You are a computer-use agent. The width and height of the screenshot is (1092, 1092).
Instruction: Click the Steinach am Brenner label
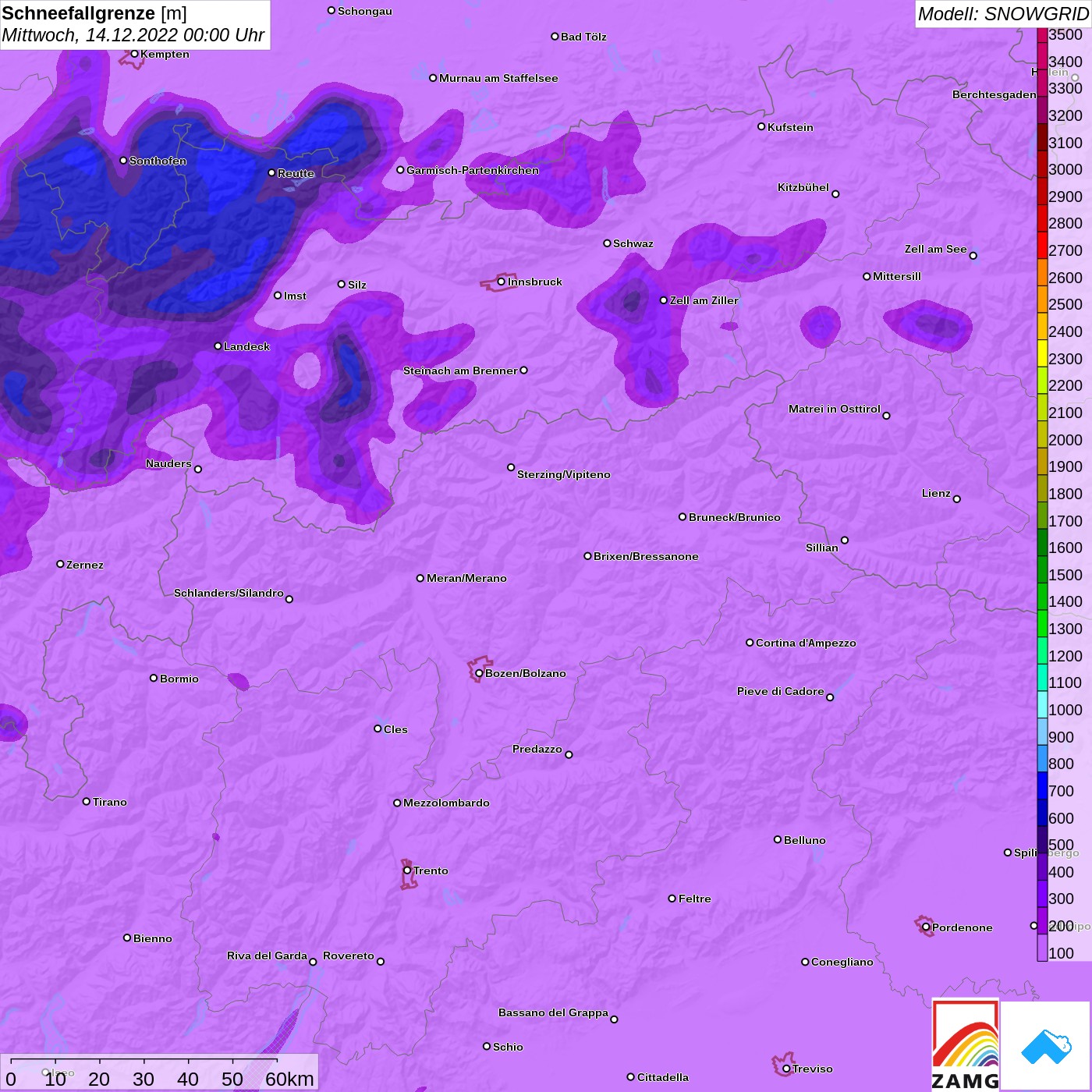(x=460, y=370)
